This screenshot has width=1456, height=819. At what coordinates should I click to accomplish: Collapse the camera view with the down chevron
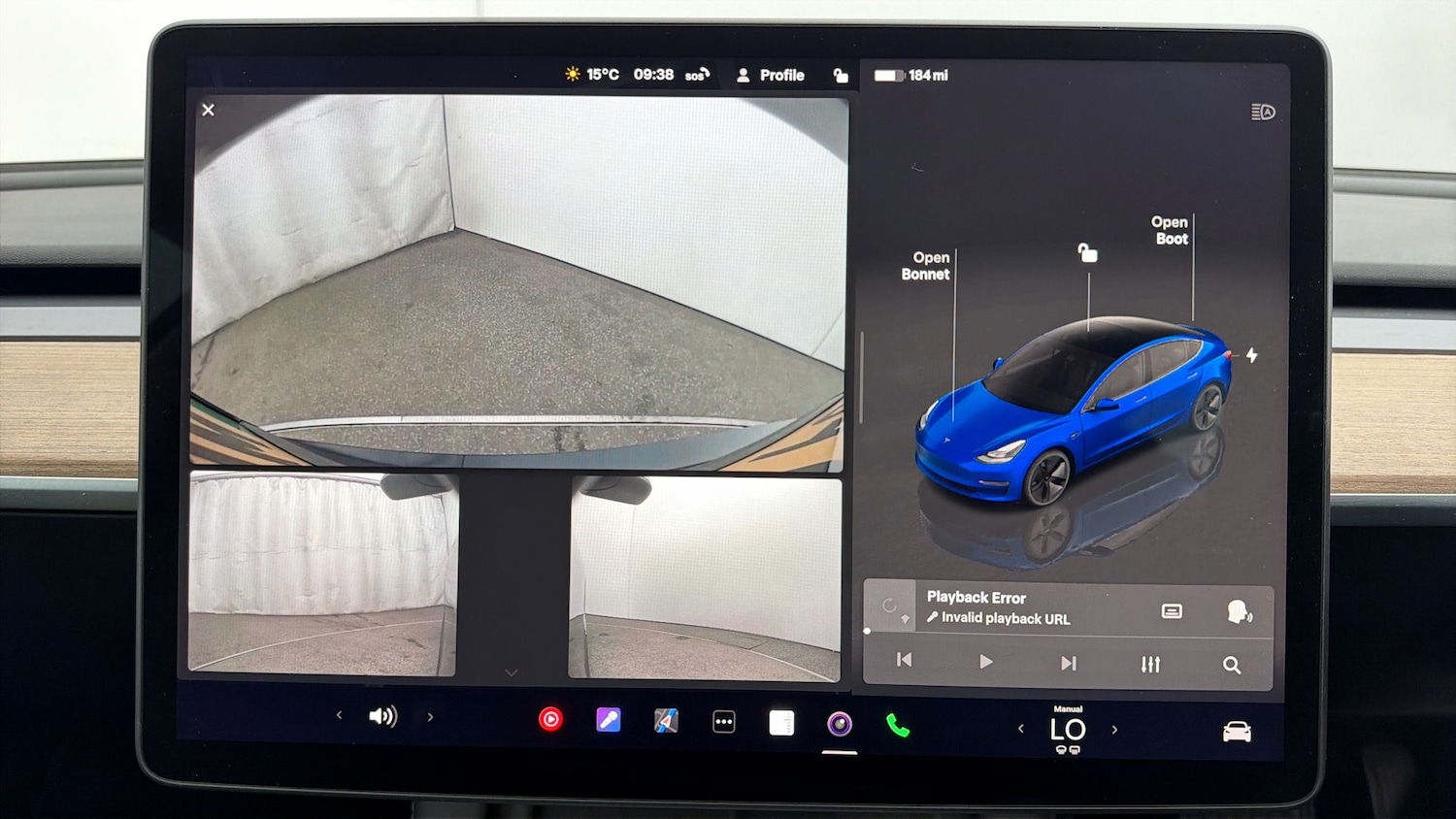[512, 671]
